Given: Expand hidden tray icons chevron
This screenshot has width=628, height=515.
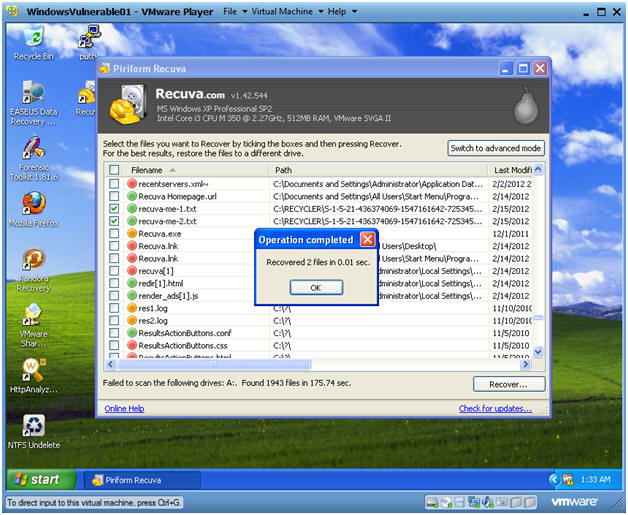Looking at the screenshot, I should coord(554,479).
